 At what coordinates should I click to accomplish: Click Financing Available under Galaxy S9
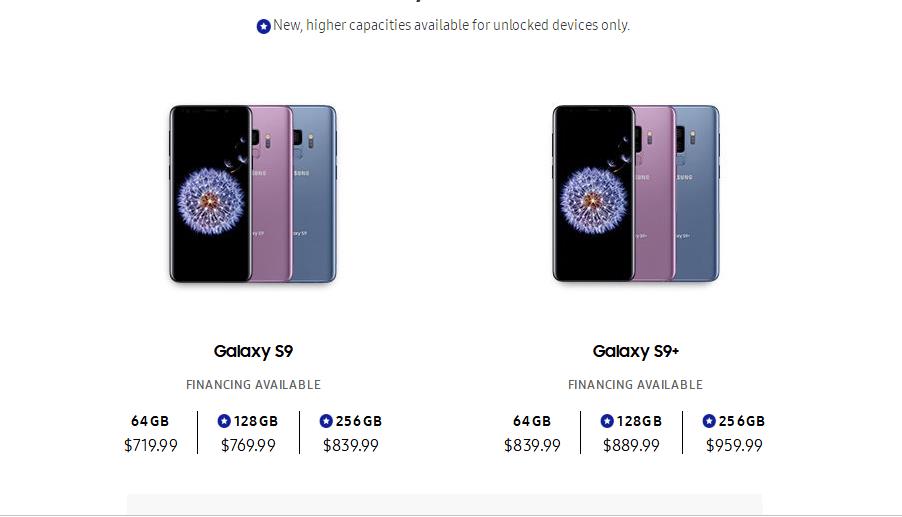pos(253,385)
